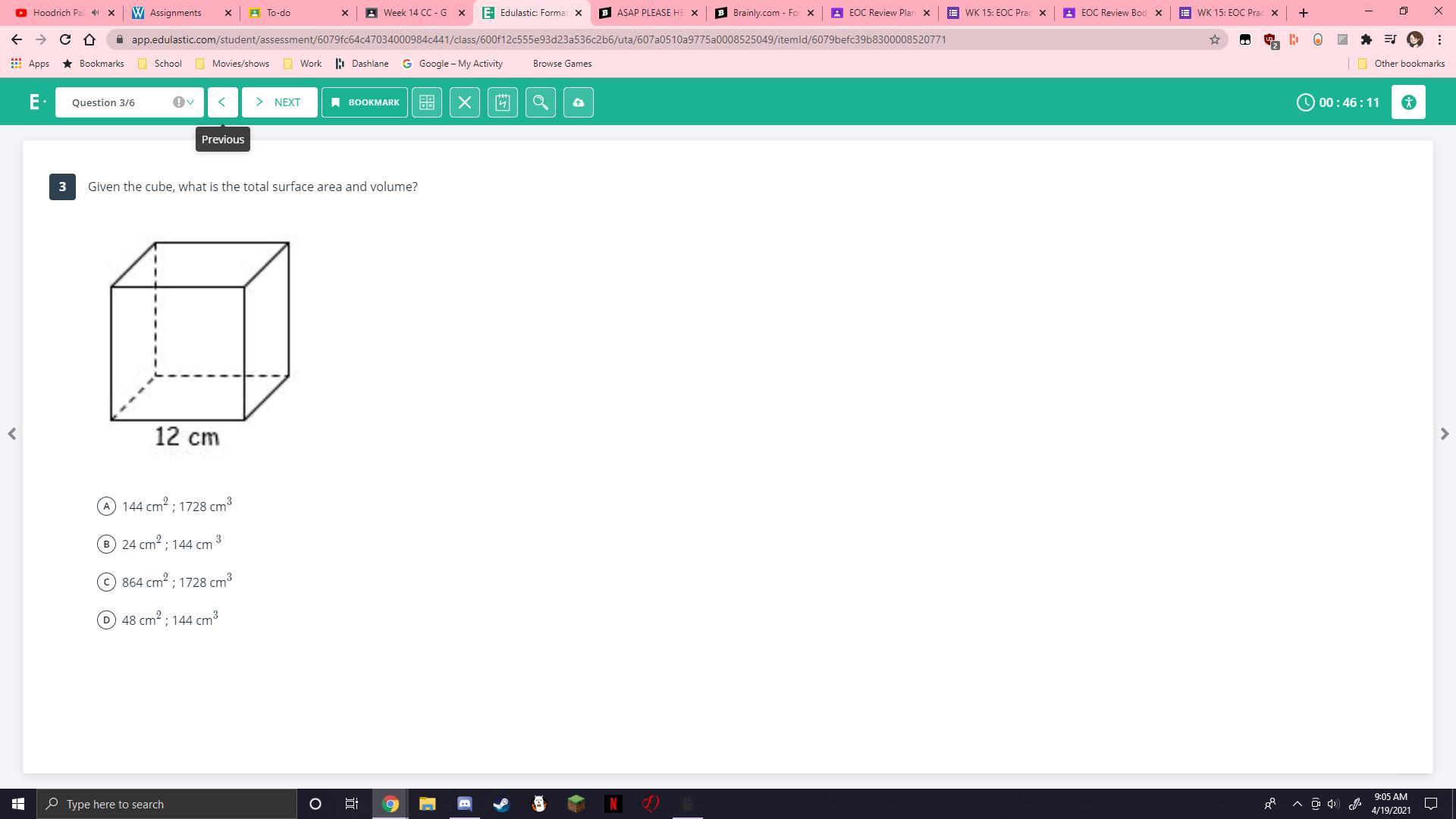Choose option D 48 cm² ; 144 cm³
This screenshot has width=1456, height=819.
[x=107, y=620]
